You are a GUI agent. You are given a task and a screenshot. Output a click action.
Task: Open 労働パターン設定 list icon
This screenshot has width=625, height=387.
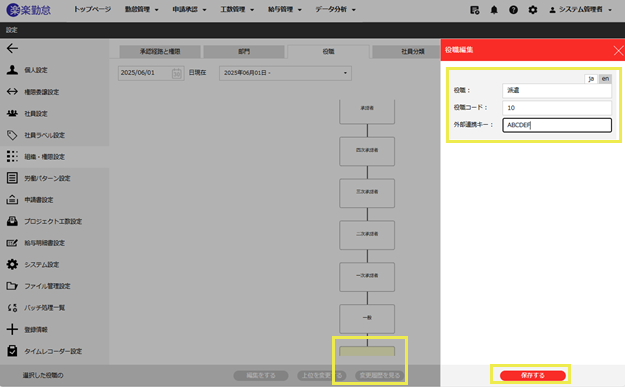pos(12,178)
